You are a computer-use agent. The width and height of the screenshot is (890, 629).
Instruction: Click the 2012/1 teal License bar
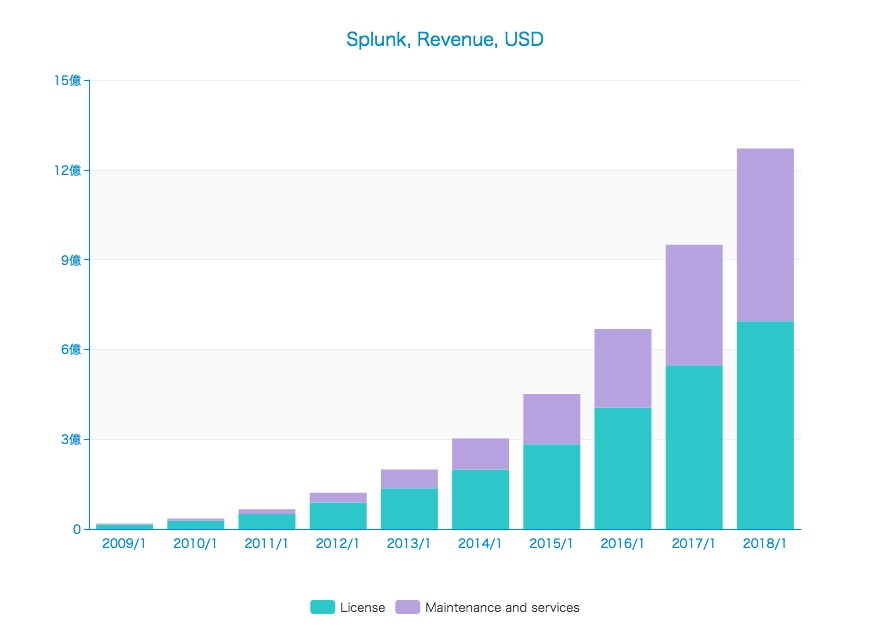(x=338, y=516)
